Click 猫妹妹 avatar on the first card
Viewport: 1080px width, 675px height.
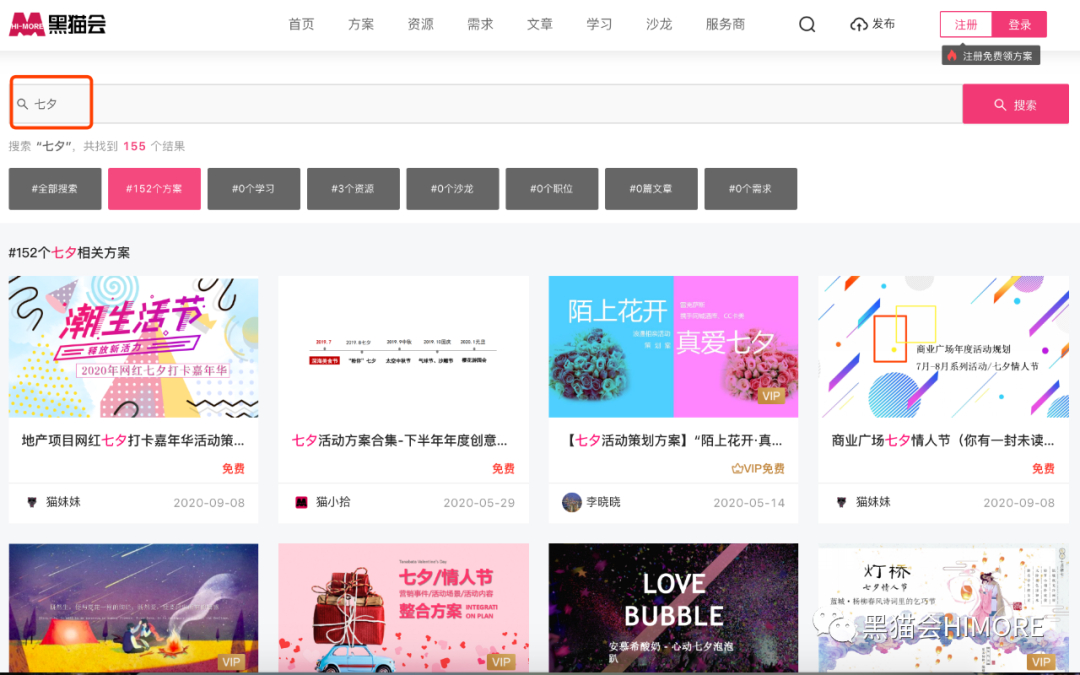31,502
